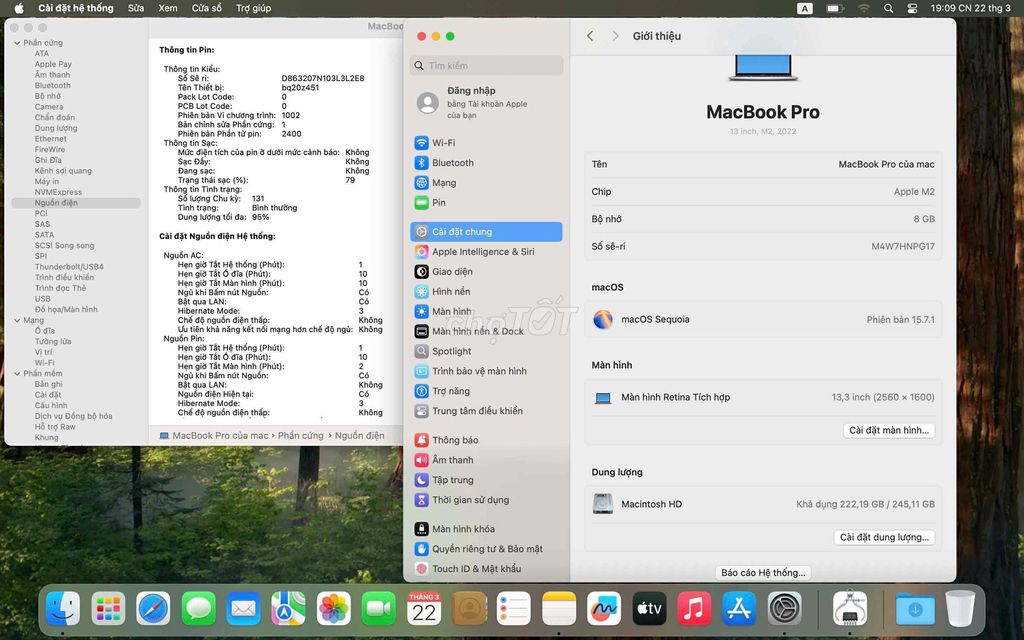Click the Tìm kiếm search field
Viewport: 1024px width, 640px height.
point(485,64)
